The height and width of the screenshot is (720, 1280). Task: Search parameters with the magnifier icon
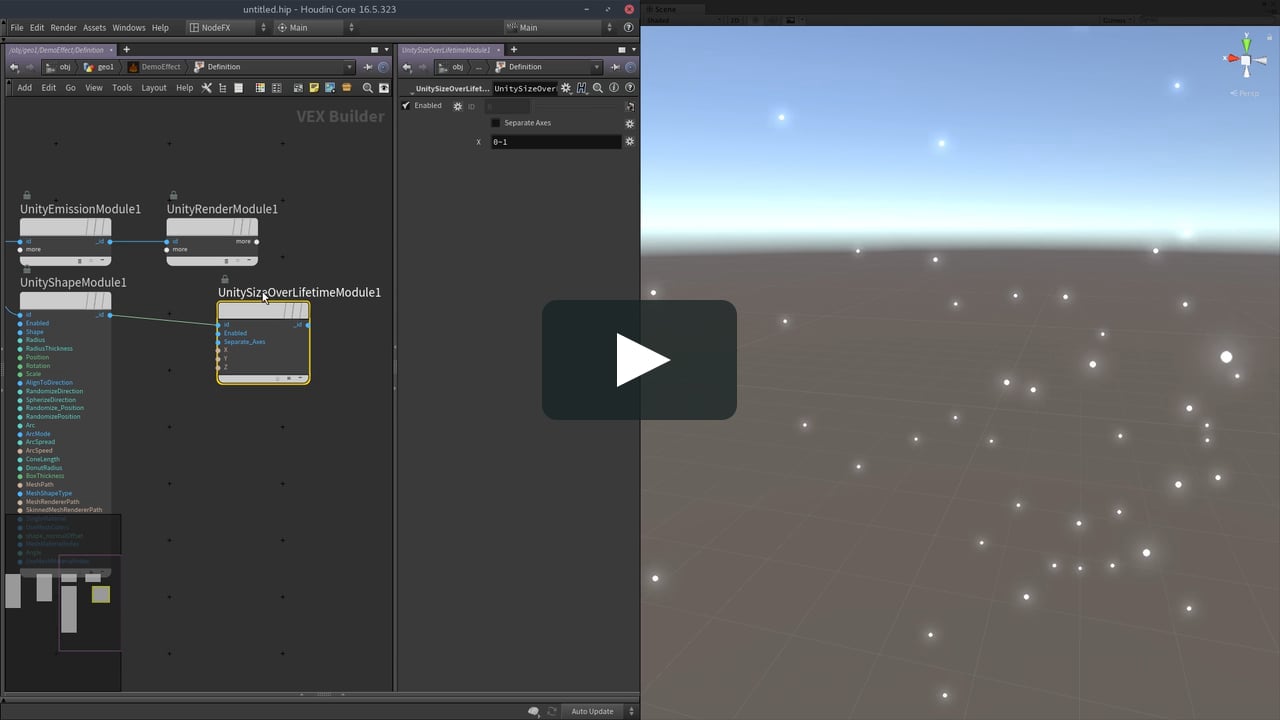tap(598, 88)
